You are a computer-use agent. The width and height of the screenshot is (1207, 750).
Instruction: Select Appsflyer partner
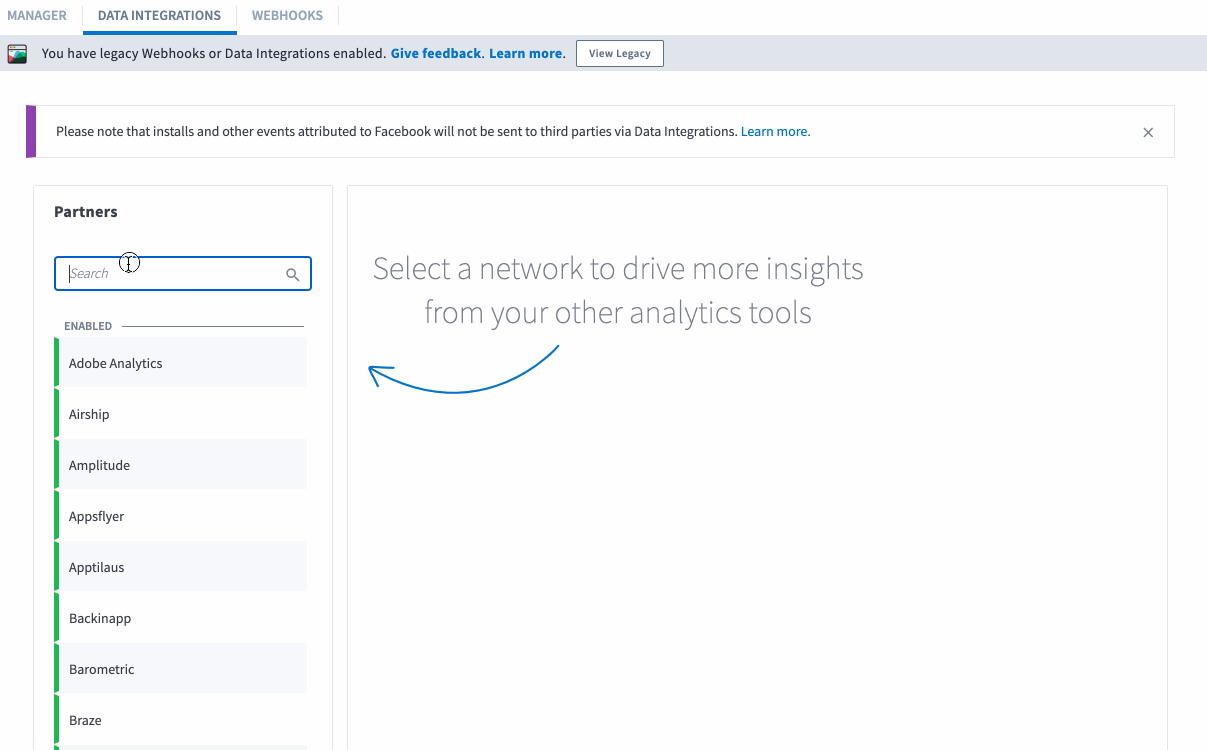click(x=180, y=516)
